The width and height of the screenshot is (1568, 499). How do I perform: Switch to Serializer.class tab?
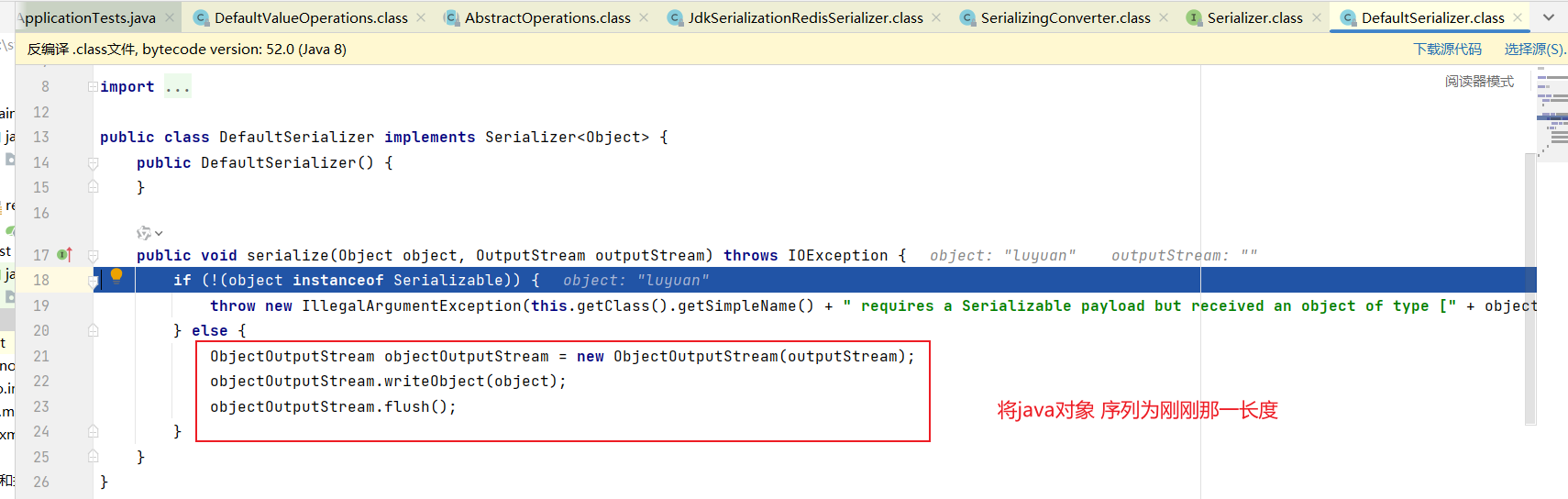pyautogui.click(x=1254, y=17)
